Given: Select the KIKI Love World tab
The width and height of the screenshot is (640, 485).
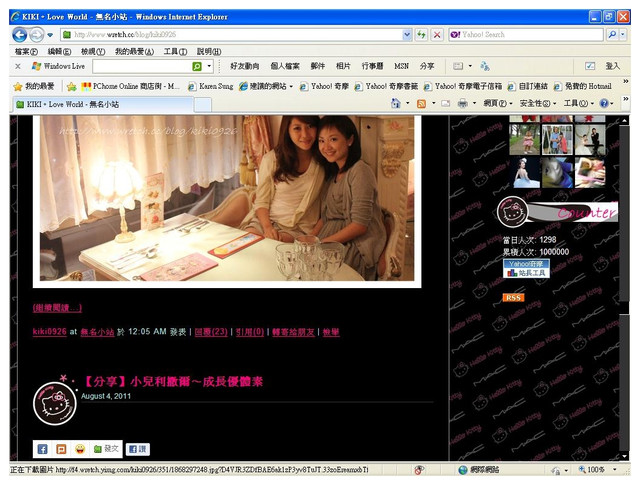Looking at the screenshot, I should pos(102,105).
